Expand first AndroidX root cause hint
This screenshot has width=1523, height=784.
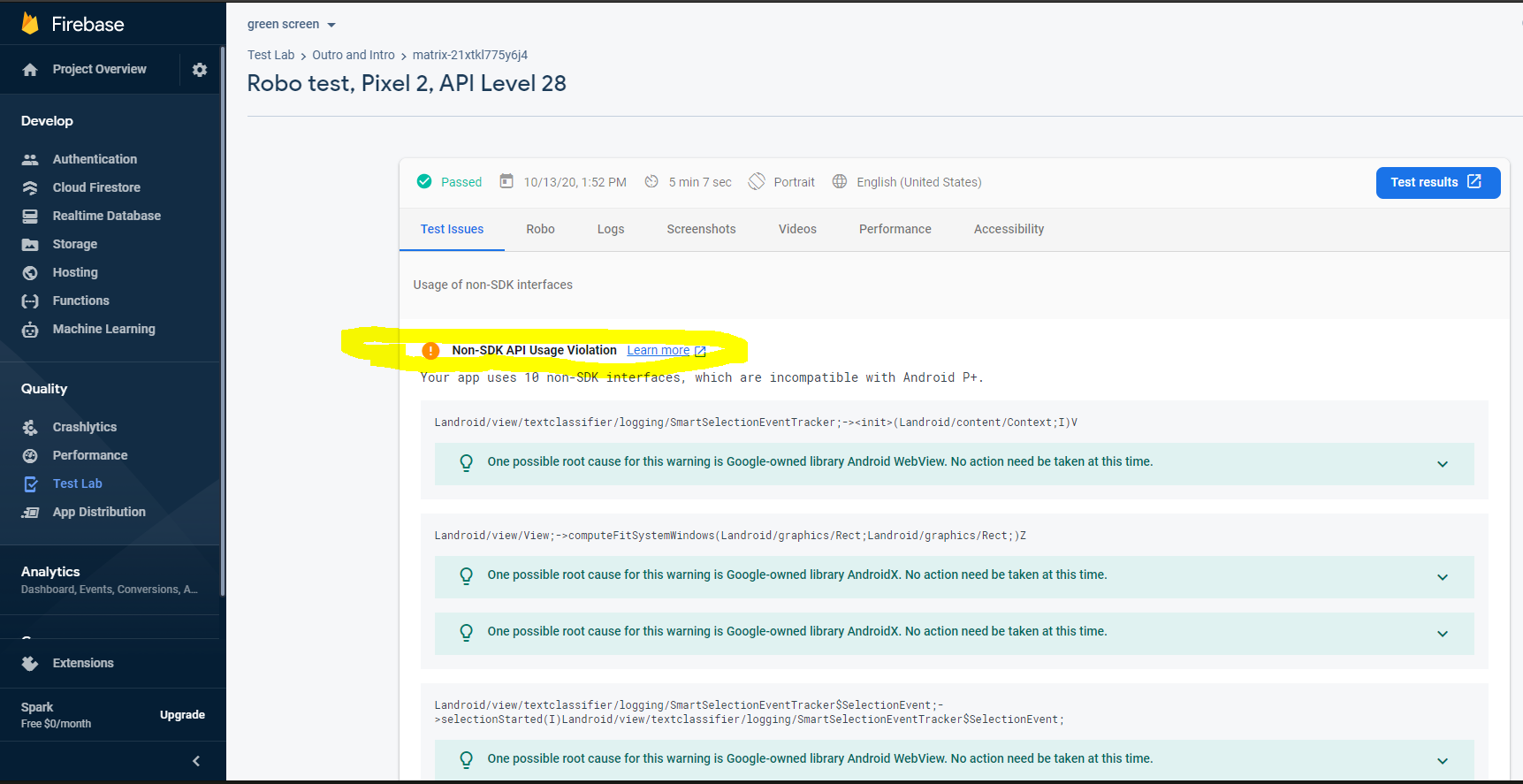(1443, 577)
